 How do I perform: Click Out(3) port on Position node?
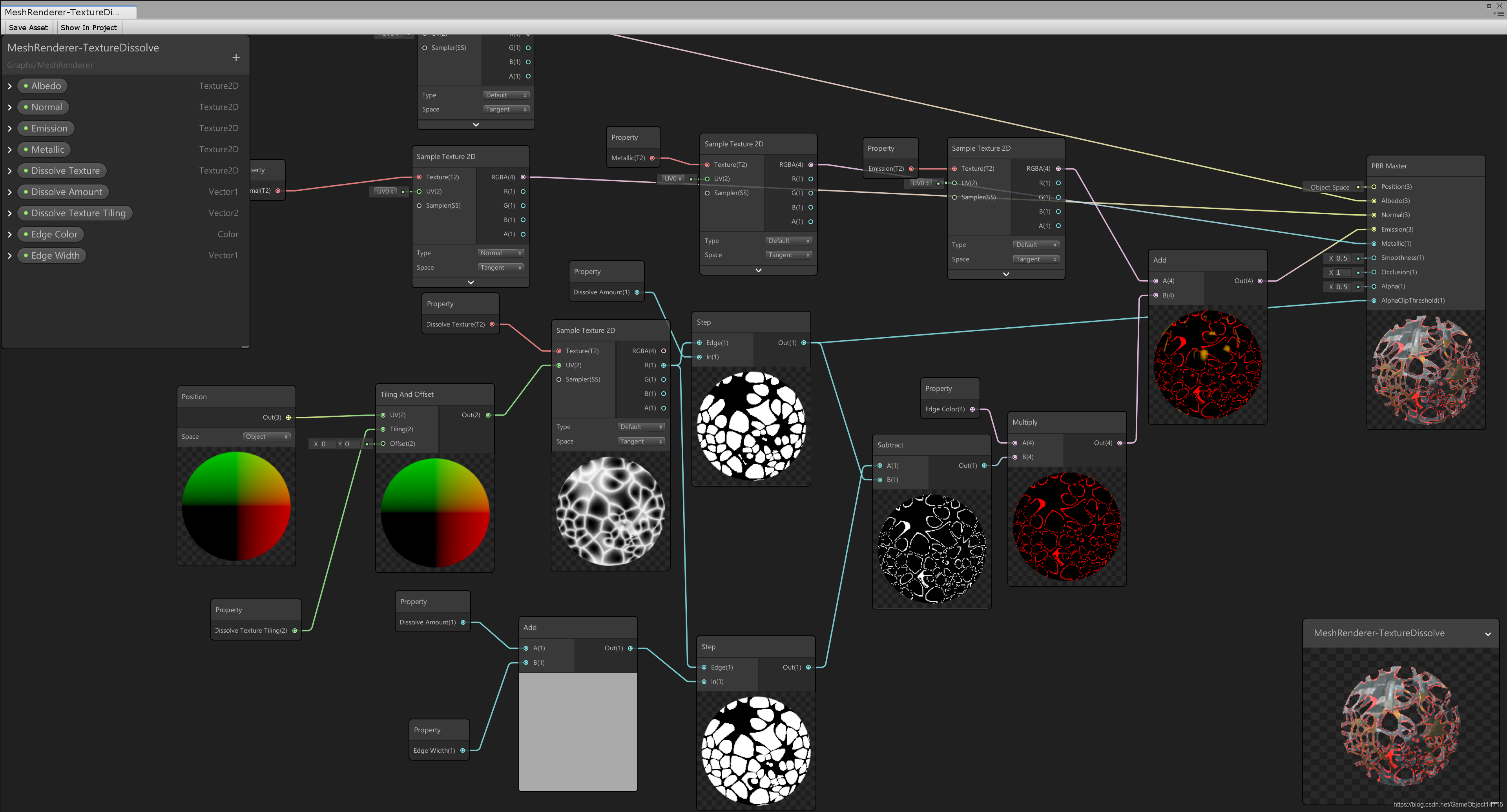click(x=288, y=418)
